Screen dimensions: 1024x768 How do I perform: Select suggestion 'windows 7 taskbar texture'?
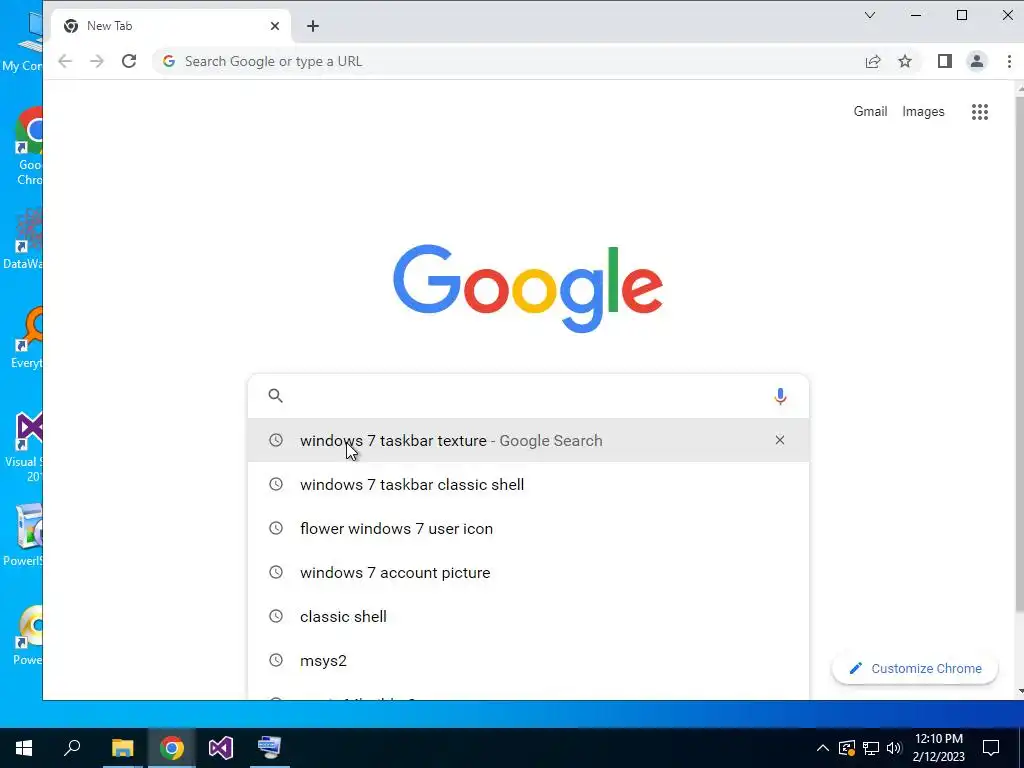tap(528, 440)
